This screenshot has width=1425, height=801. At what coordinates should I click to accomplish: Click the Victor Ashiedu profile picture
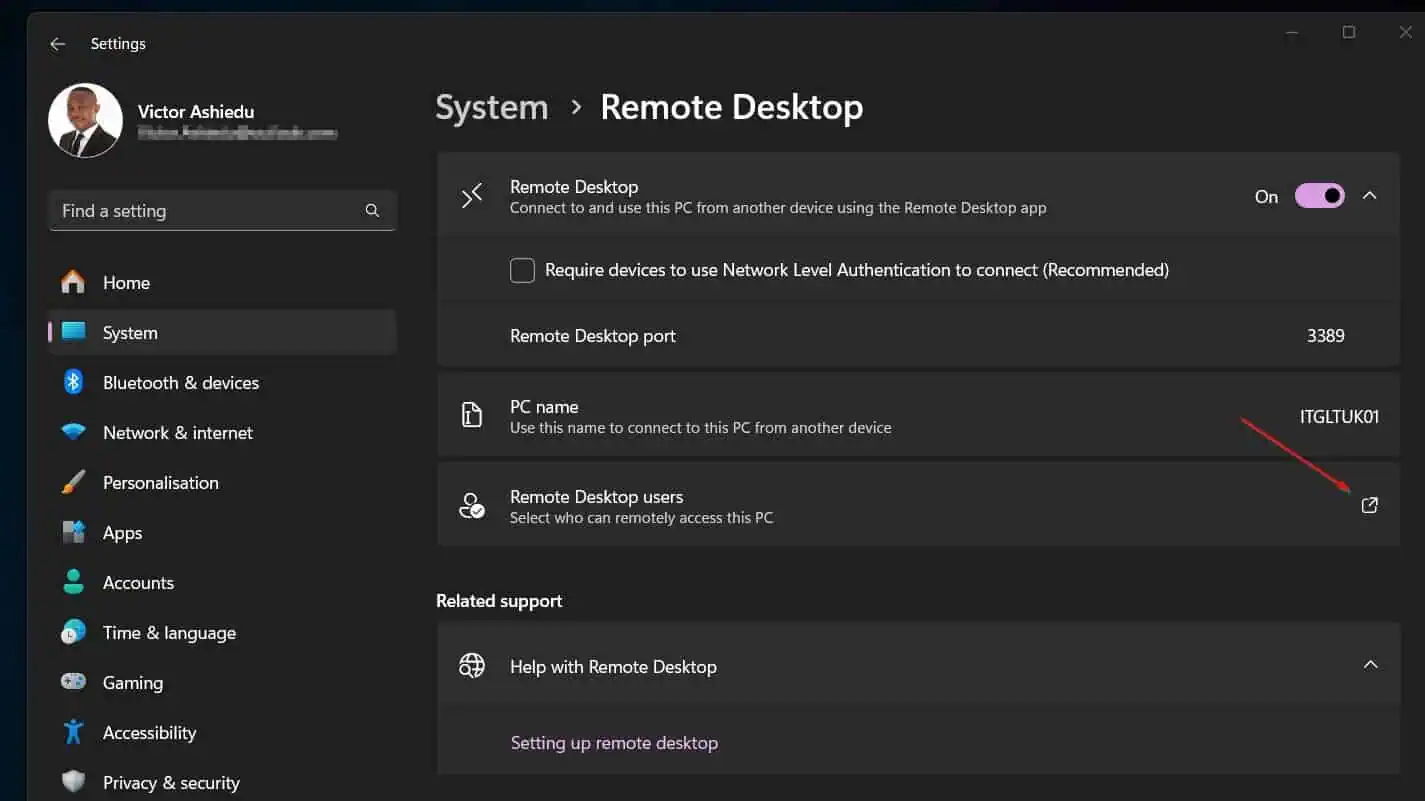[x=85, y=121]
